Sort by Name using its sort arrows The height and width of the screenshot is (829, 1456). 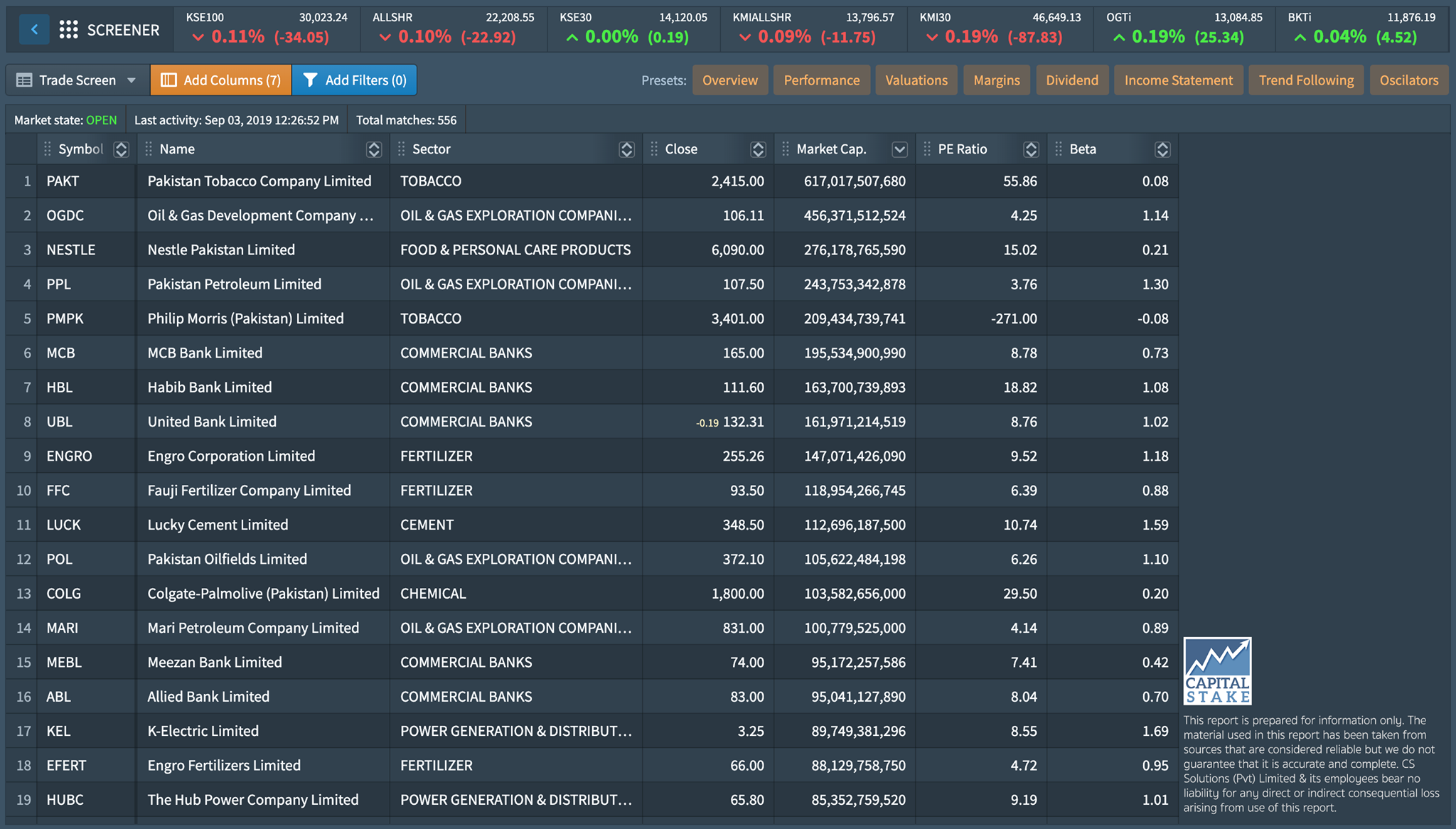point(374,149)
